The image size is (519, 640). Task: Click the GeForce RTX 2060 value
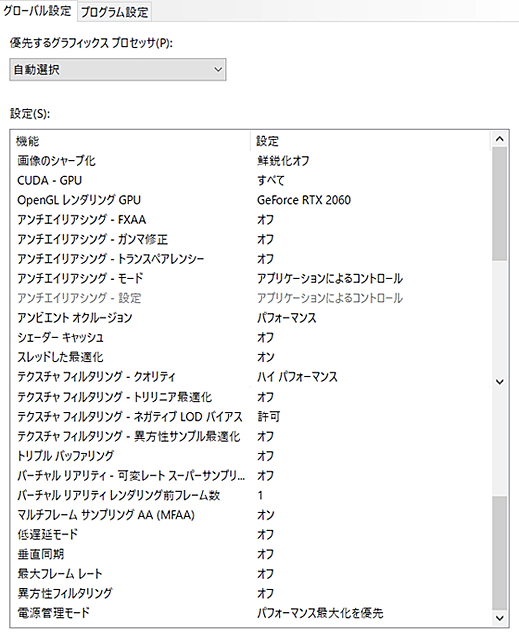click(304, 200)
